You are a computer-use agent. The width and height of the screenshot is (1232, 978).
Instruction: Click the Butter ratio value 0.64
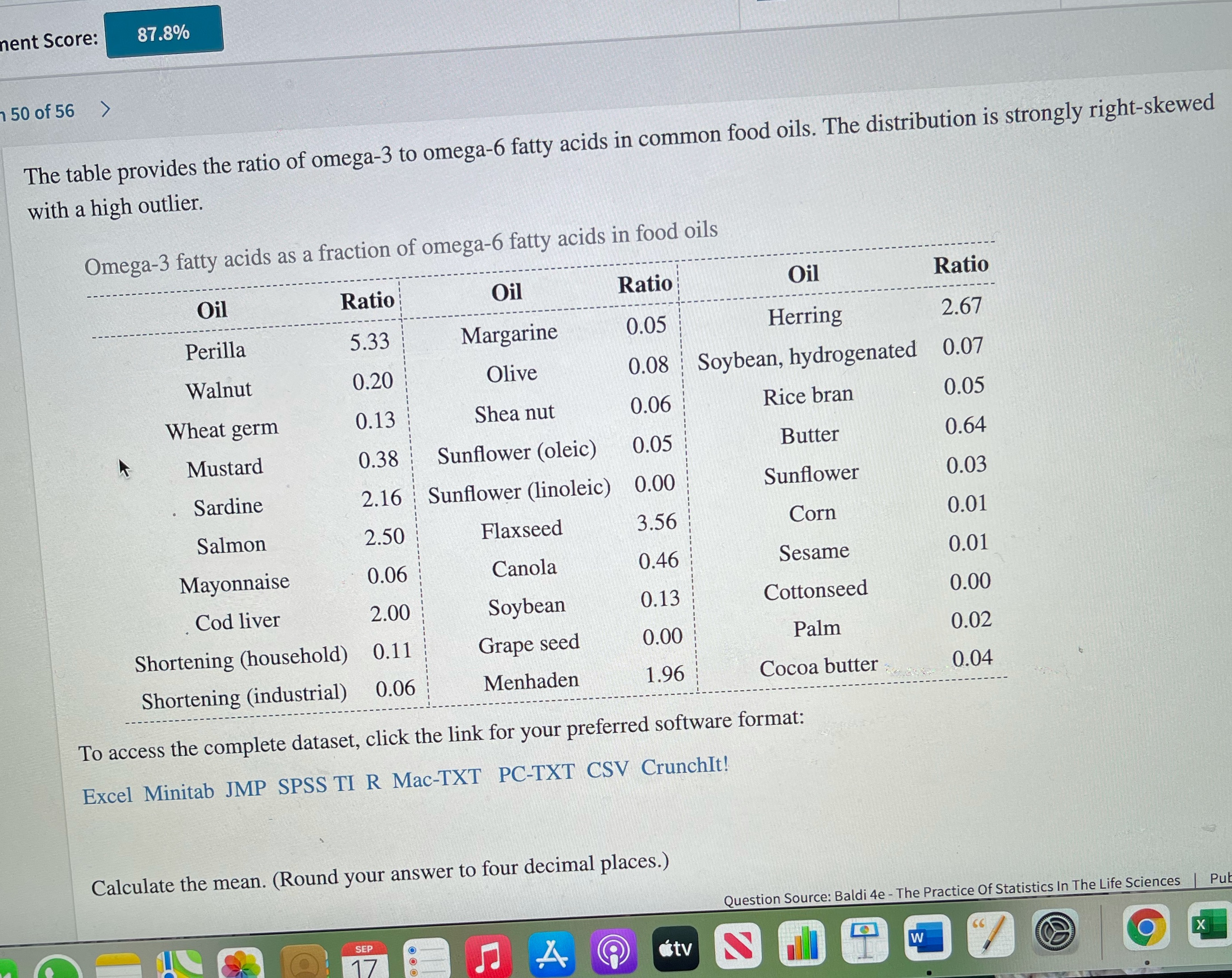point(965,425)
